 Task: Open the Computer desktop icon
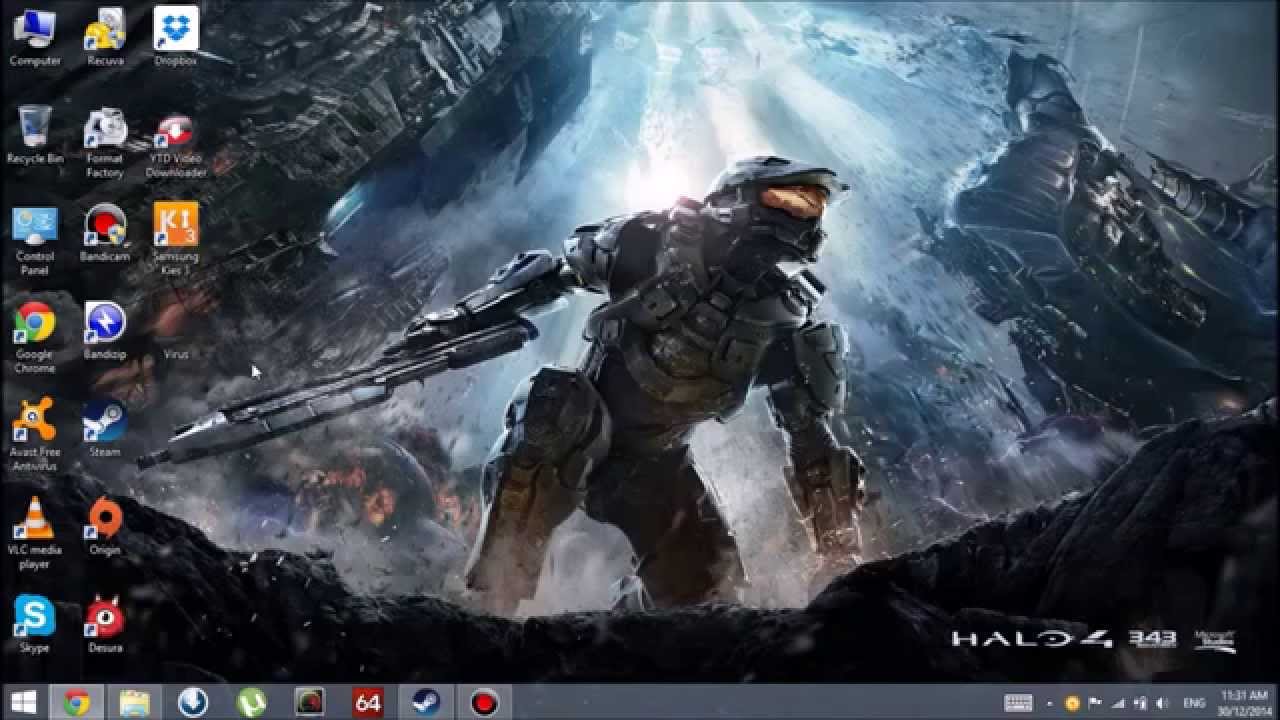[35, 37]
